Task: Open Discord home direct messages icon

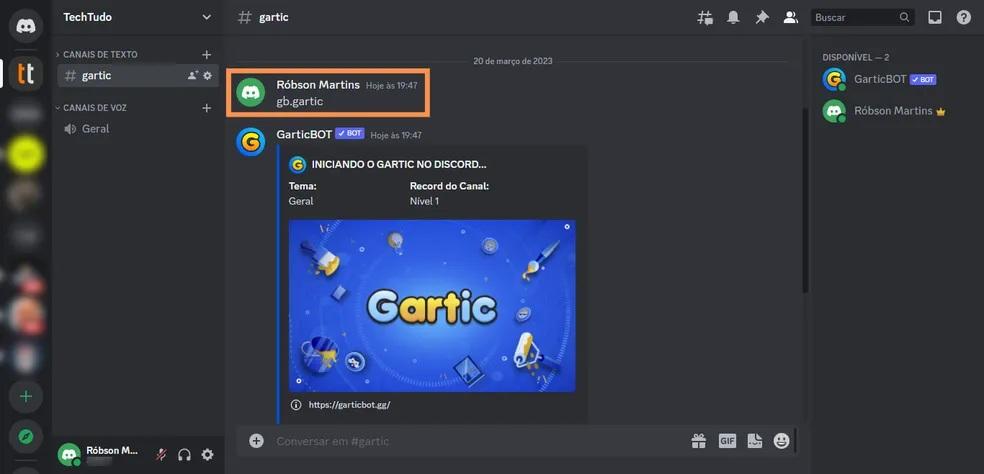Action: (26, 26)
